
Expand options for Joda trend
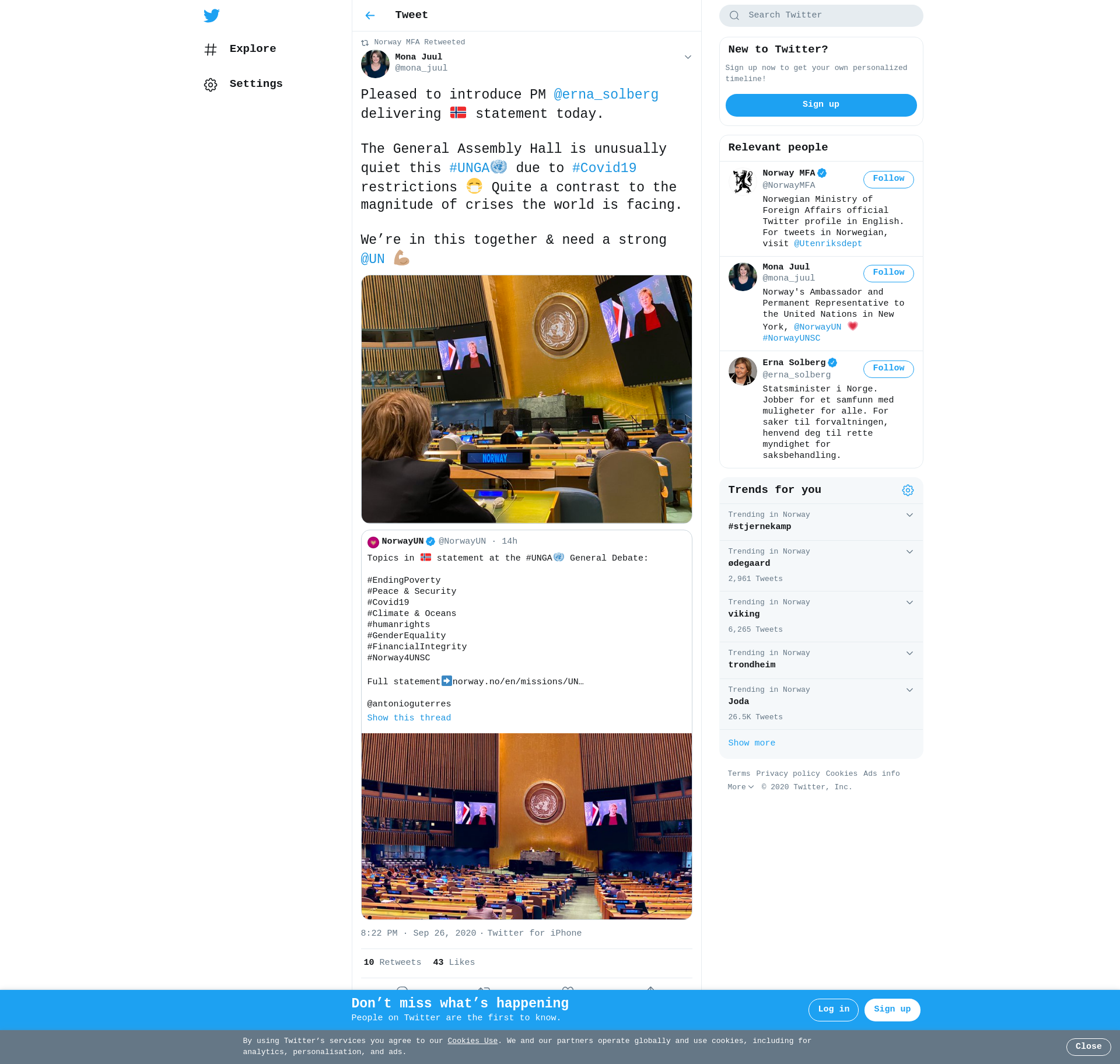coord(909,690)
